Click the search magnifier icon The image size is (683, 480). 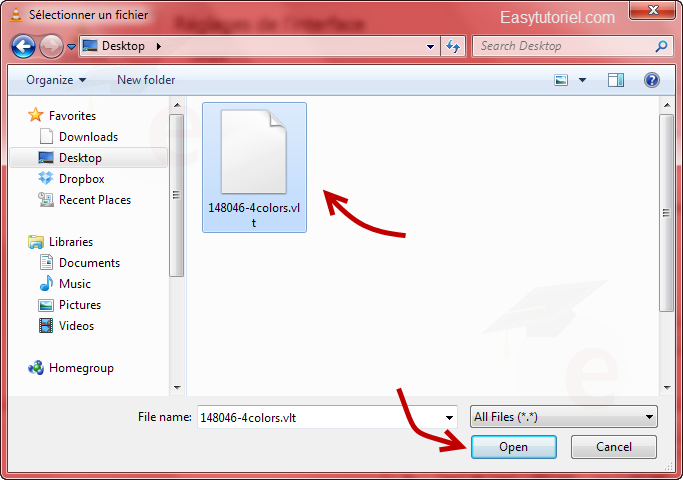click(x=661, y=46)
